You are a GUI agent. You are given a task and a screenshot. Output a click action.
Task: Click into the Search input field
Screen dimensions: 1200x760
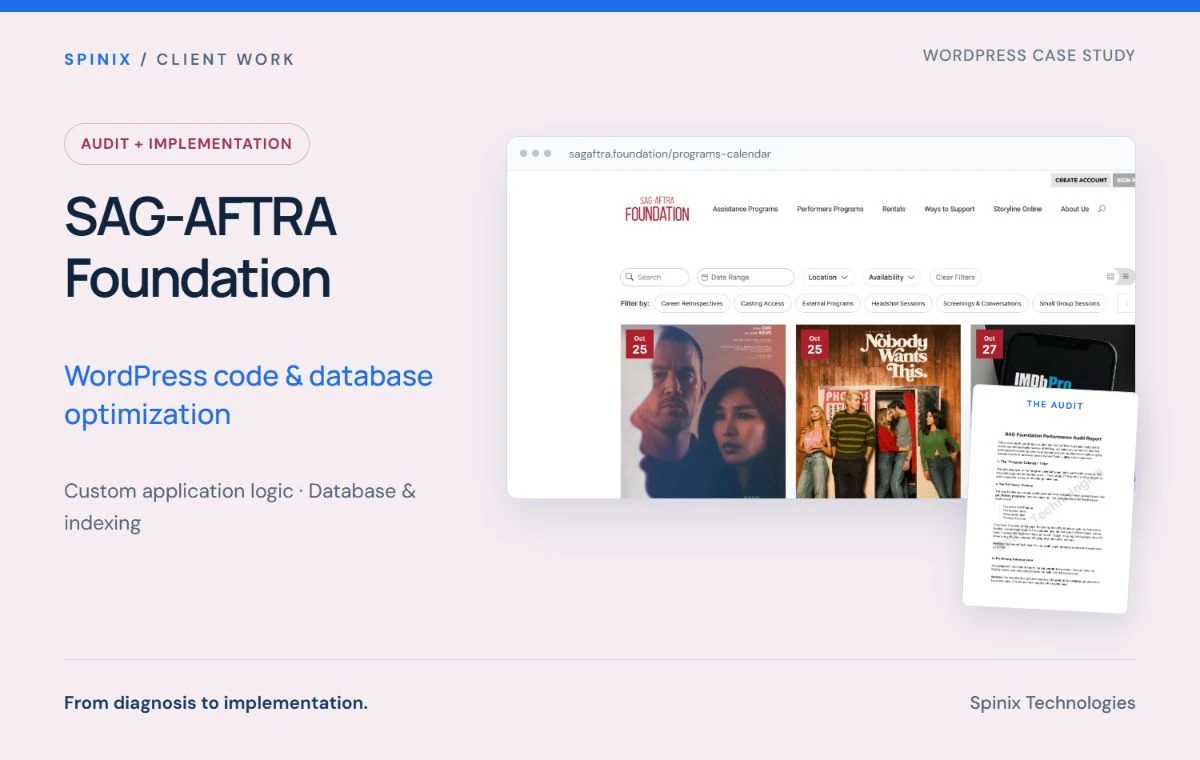[655, 277]
